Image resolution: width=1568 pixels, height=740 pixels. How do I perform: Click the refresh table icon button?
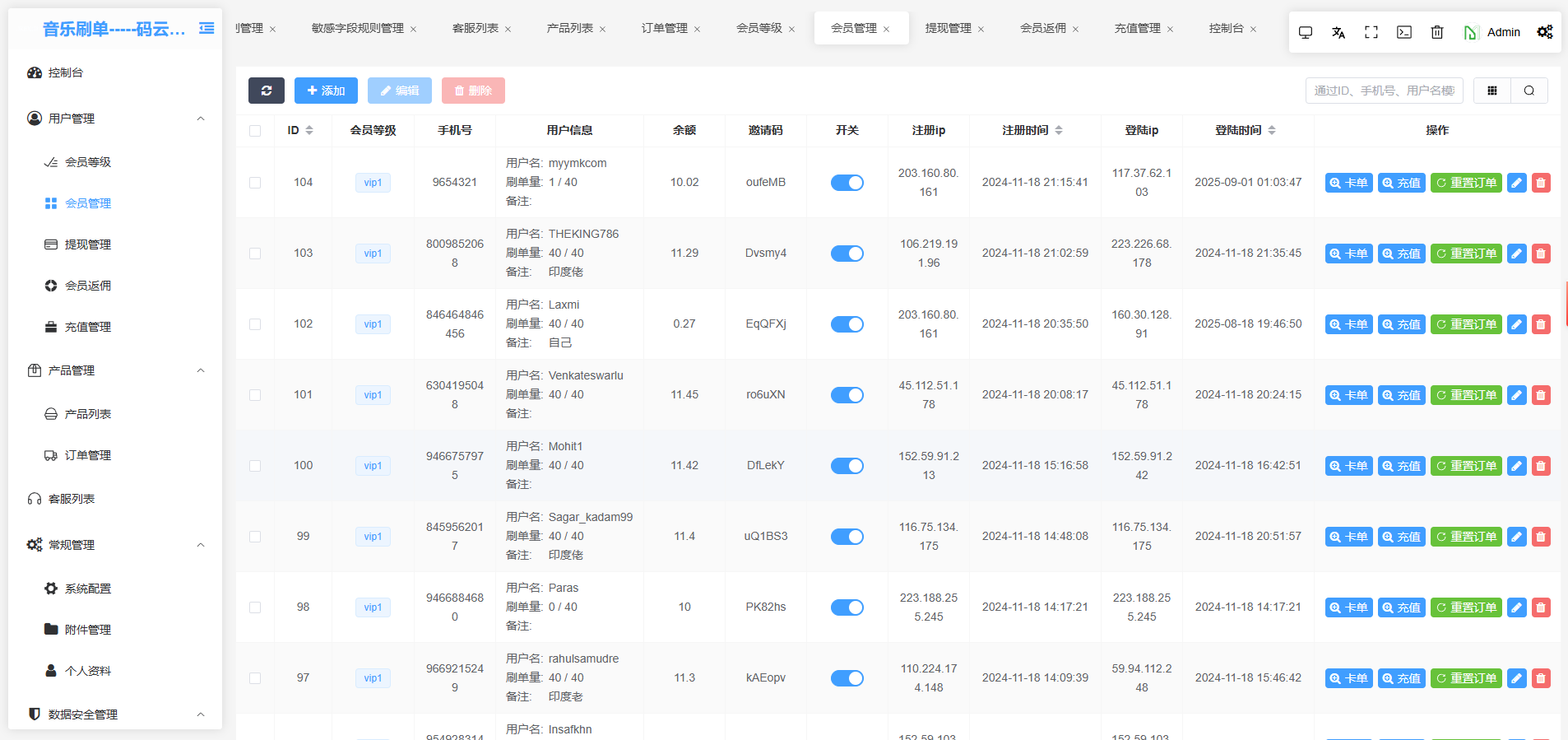click(x=266, y=91)
